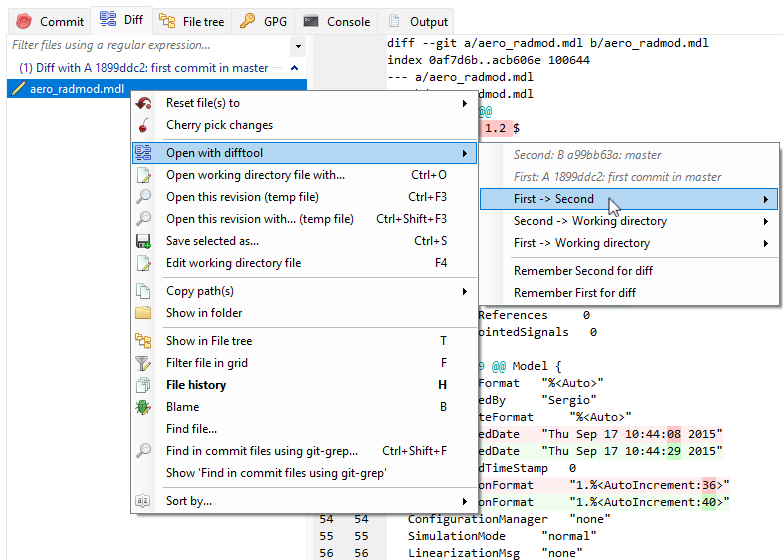Choose Edit working directory file
This screenshot has width=783, height=560.
pyautogui.click(x=305, y=263)
